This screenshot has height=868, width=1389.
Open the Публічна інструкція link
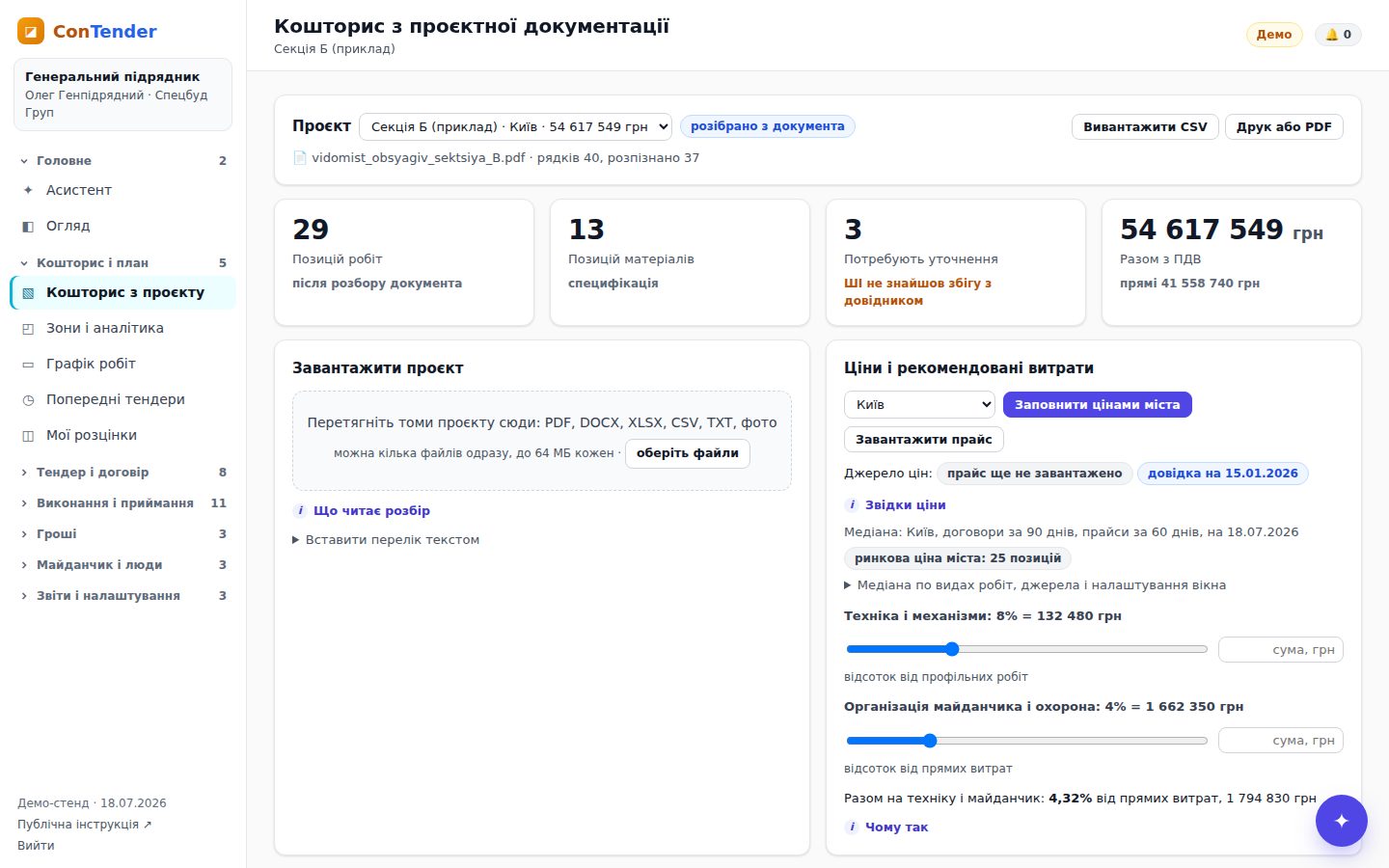85,824
